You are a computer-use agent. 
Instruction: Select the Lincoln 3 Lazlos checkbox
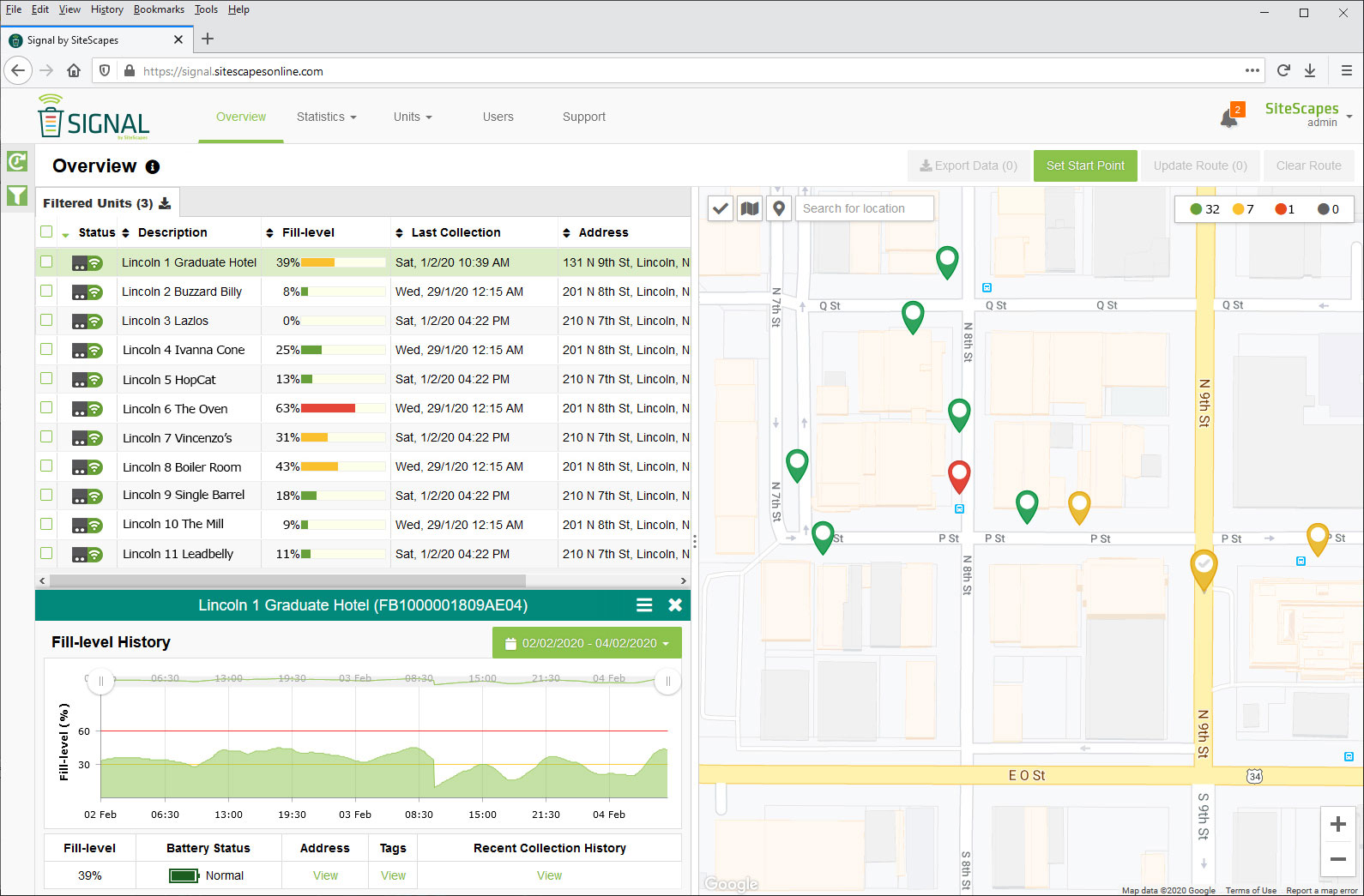(x=46, y=320)
